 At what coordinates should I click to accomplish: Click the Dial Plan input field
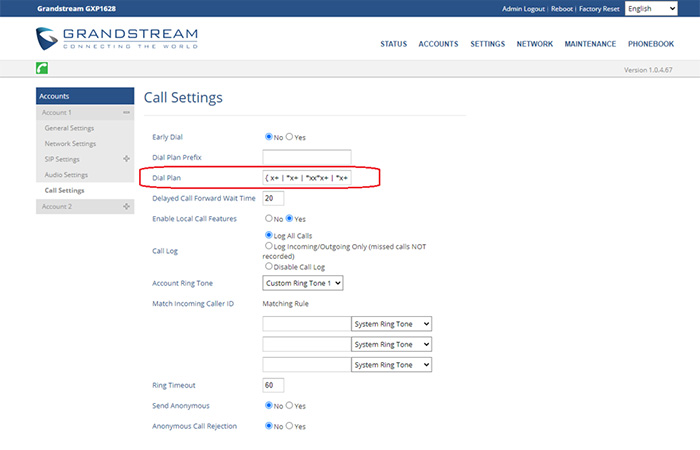pyautogui.click(x=306, y=178)
